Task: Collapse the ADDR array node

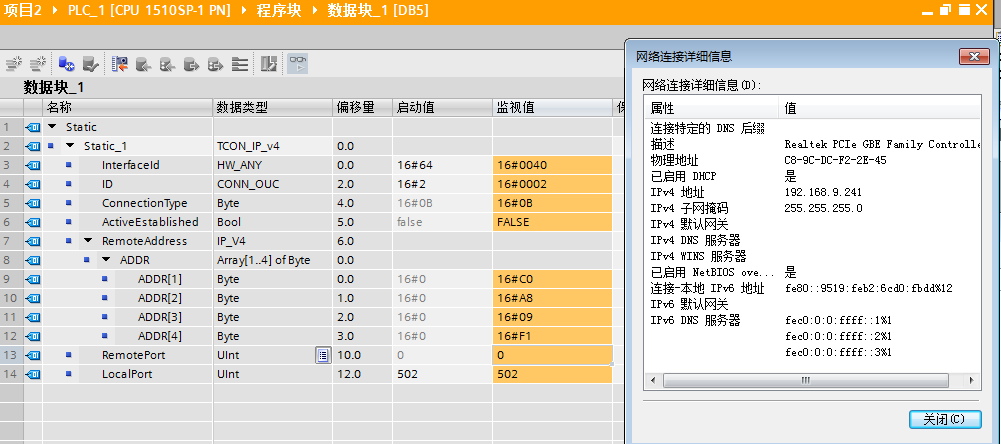Action: pos(105,260)
